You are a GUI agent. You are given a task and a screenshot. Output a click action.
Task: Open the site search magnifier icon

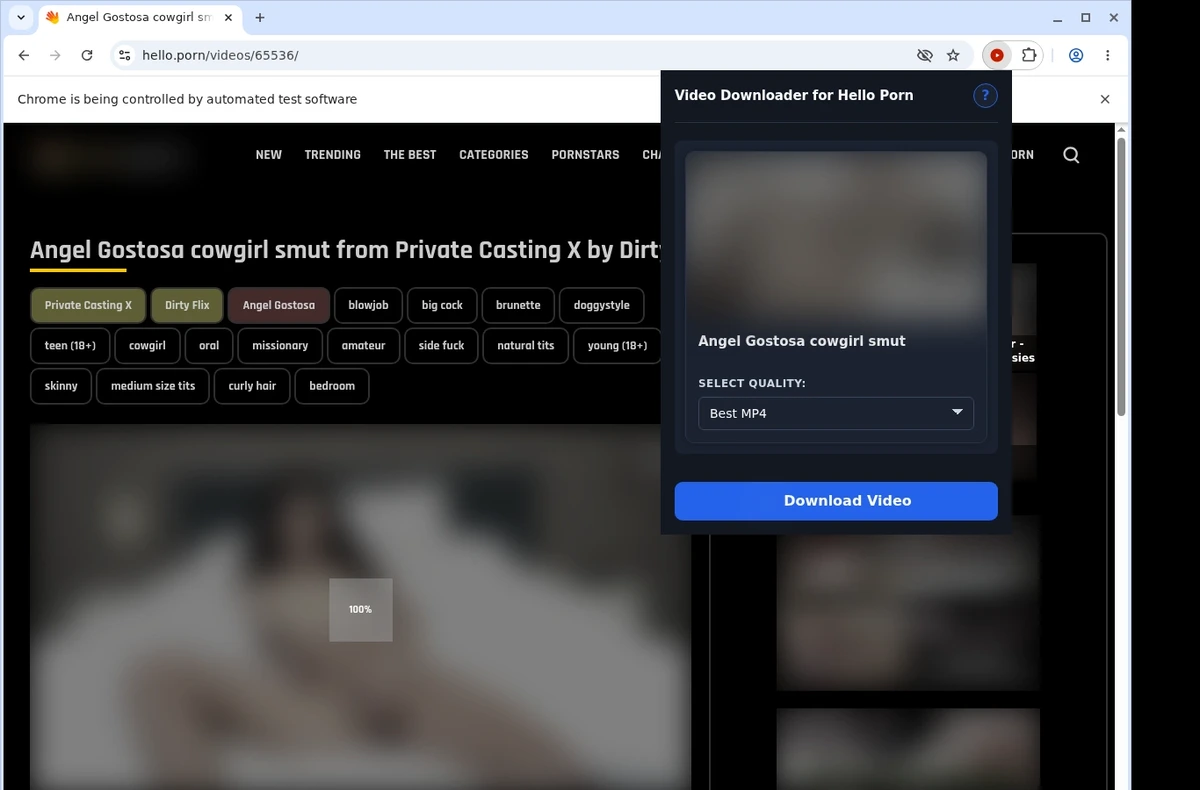coord(1071,155)
